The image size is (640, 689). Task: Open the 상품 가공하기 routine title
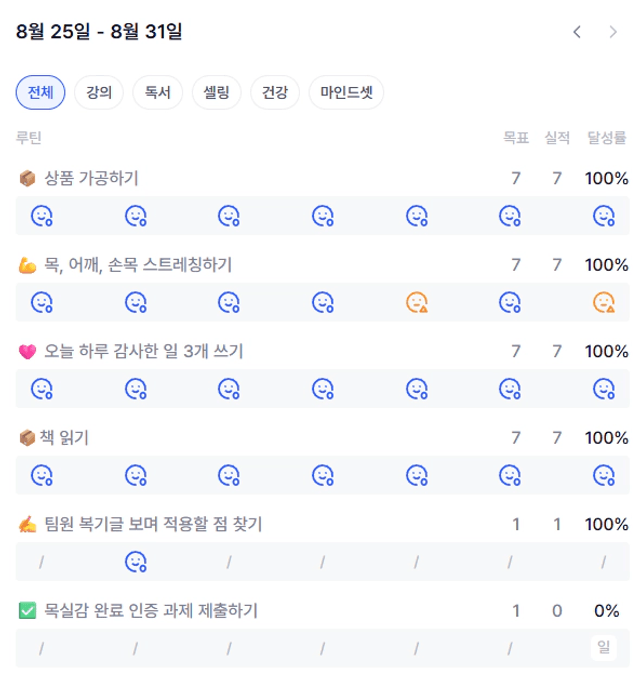pyautogui.click(x=91, y=178)
